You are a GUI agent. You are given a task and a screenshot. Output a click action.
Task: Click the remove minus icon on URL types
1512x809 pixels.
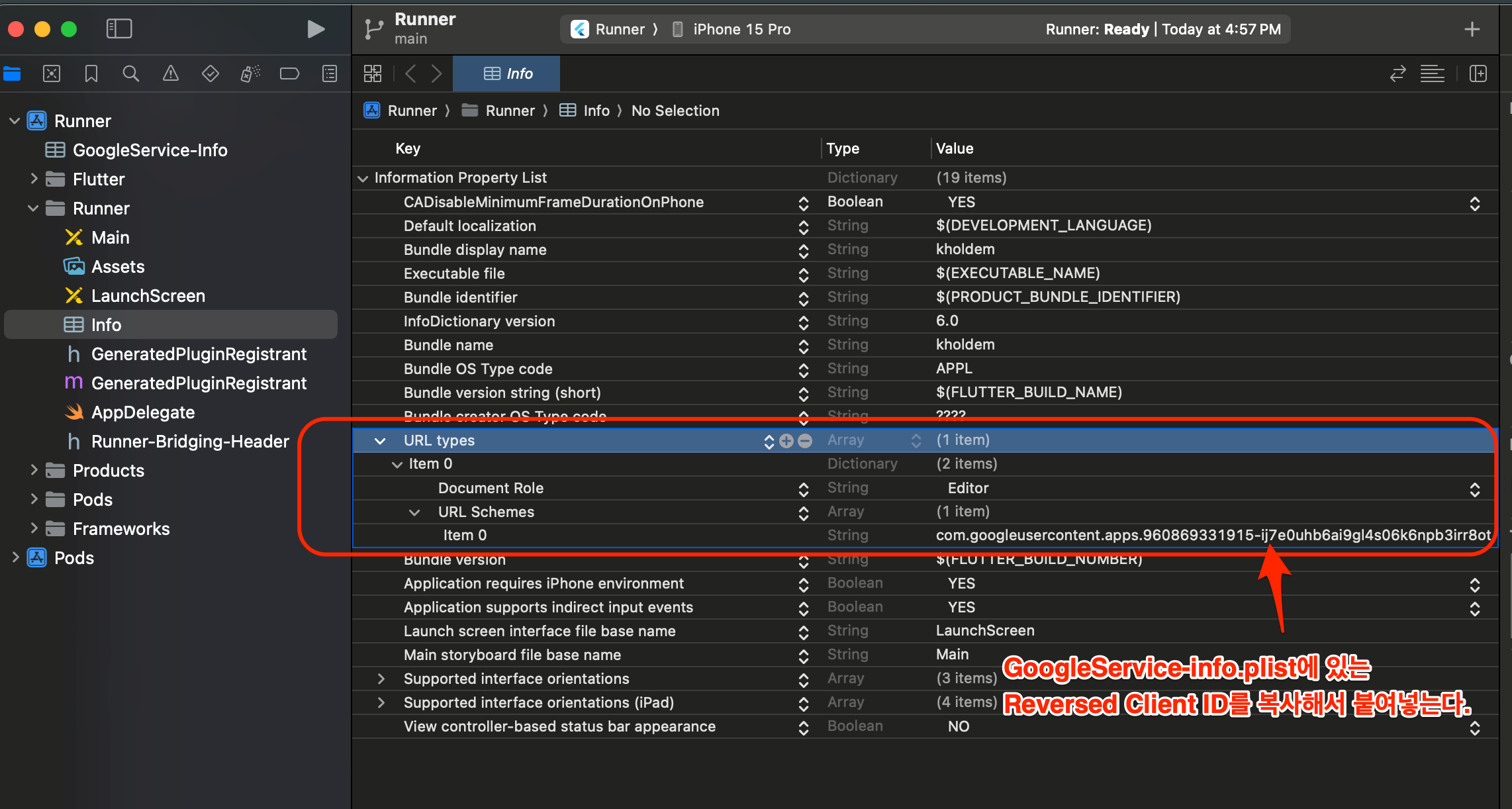click(x=805, y=441)
